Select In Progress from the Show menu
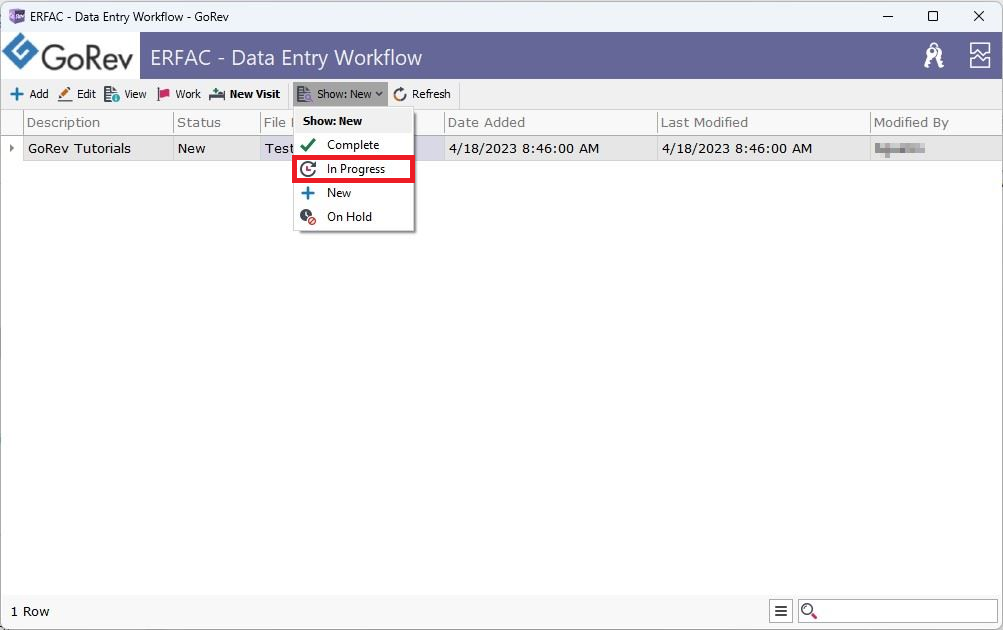Viewport: 1003px width, 630px height. (x=353, y=169)
